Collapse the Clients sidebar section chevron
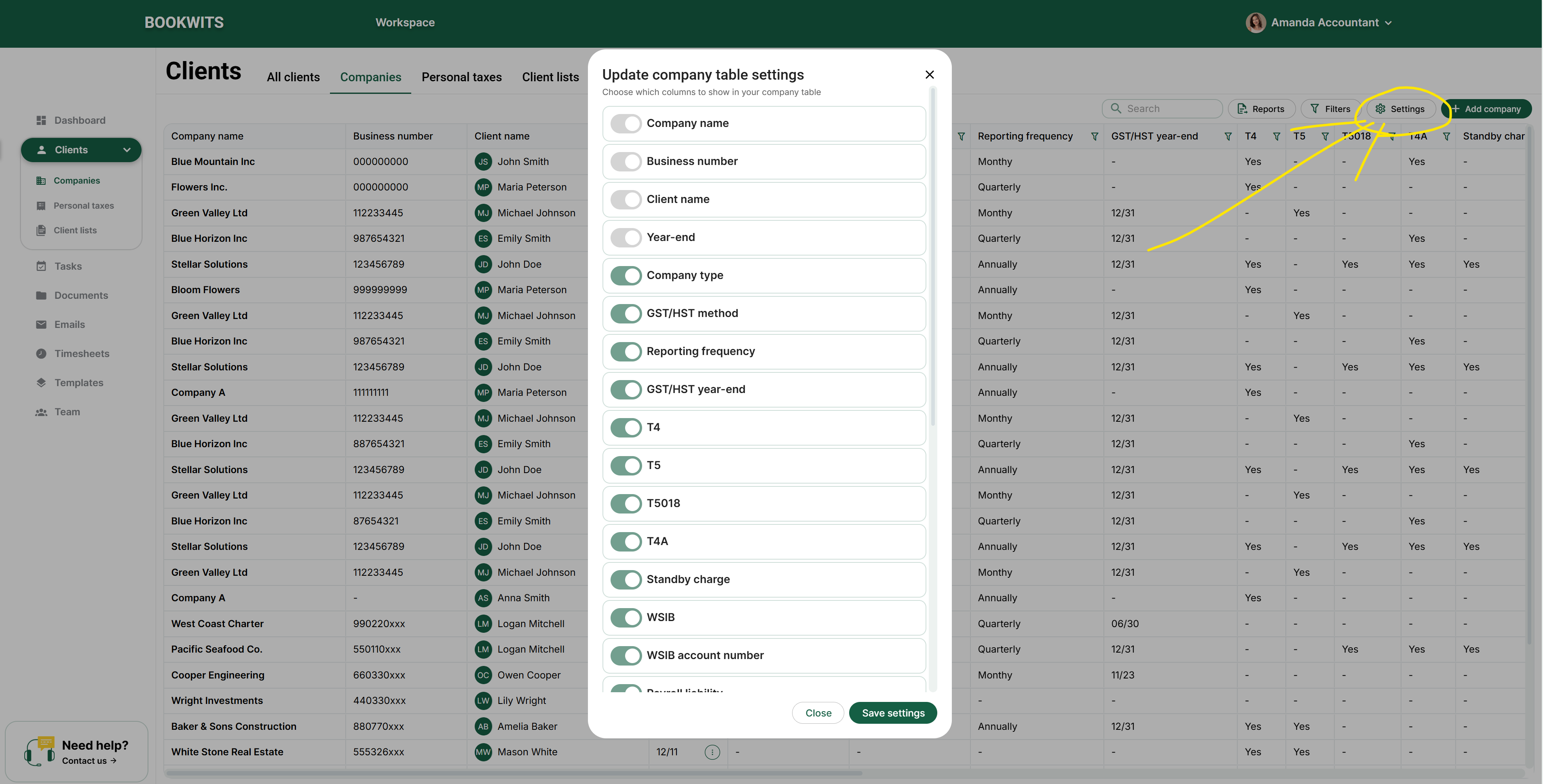The width and height of the screenshot is (1543, 784). pyautogui.click(x=127, y=150)
